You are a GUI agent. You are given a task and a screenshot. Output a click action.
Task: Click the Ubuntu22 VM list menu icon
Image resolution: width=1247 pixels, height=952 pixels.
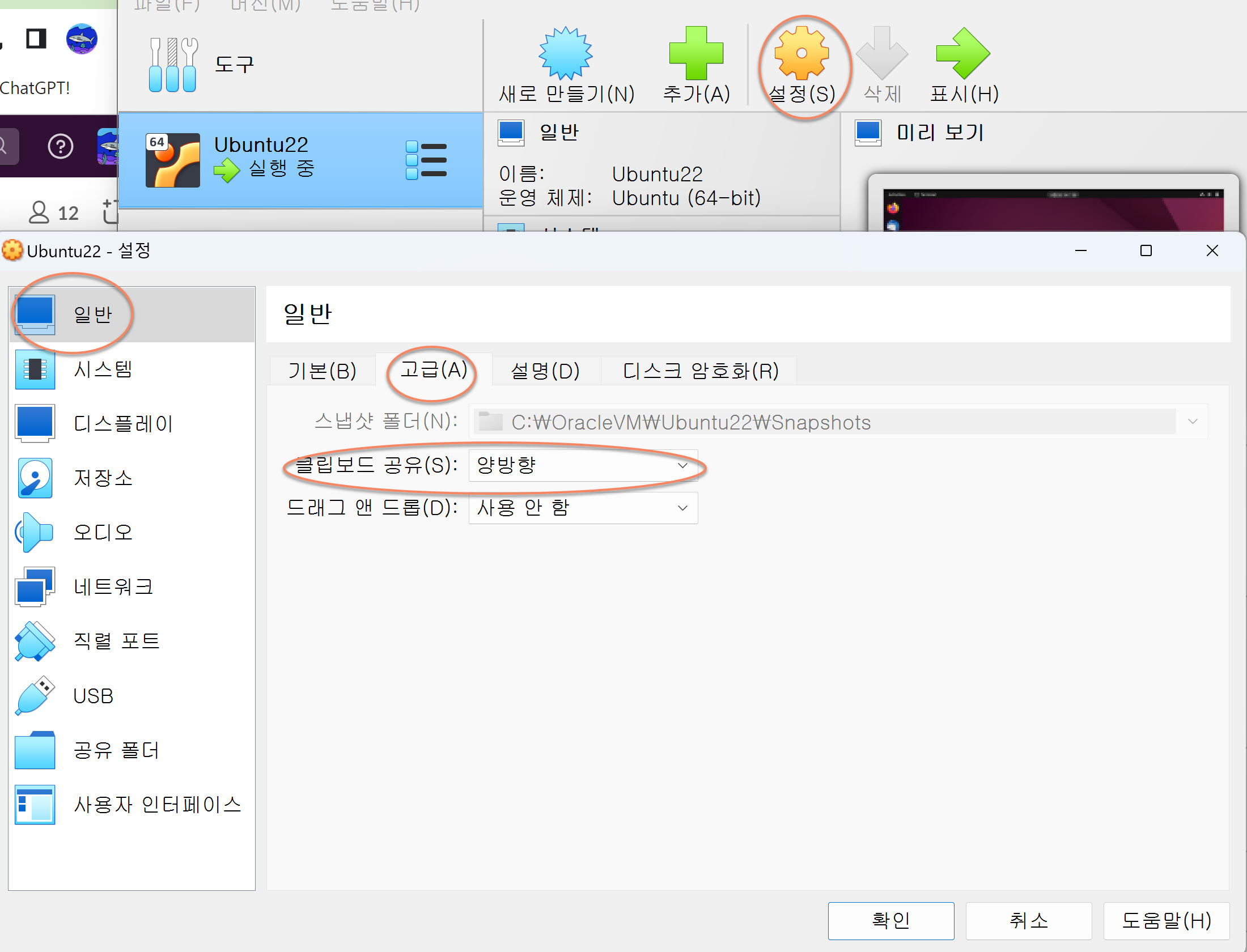[426, 160]
